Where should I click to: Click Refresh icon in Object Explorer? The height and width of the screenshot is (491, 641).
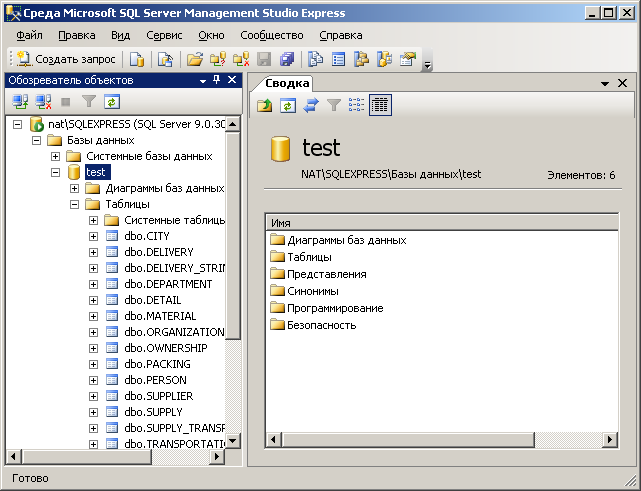tap(112, 102)
